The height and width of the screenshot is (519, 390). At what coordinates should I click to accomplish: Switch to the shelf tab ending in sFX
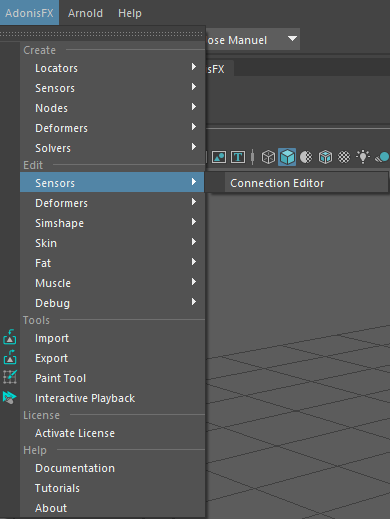click(219, 69)
